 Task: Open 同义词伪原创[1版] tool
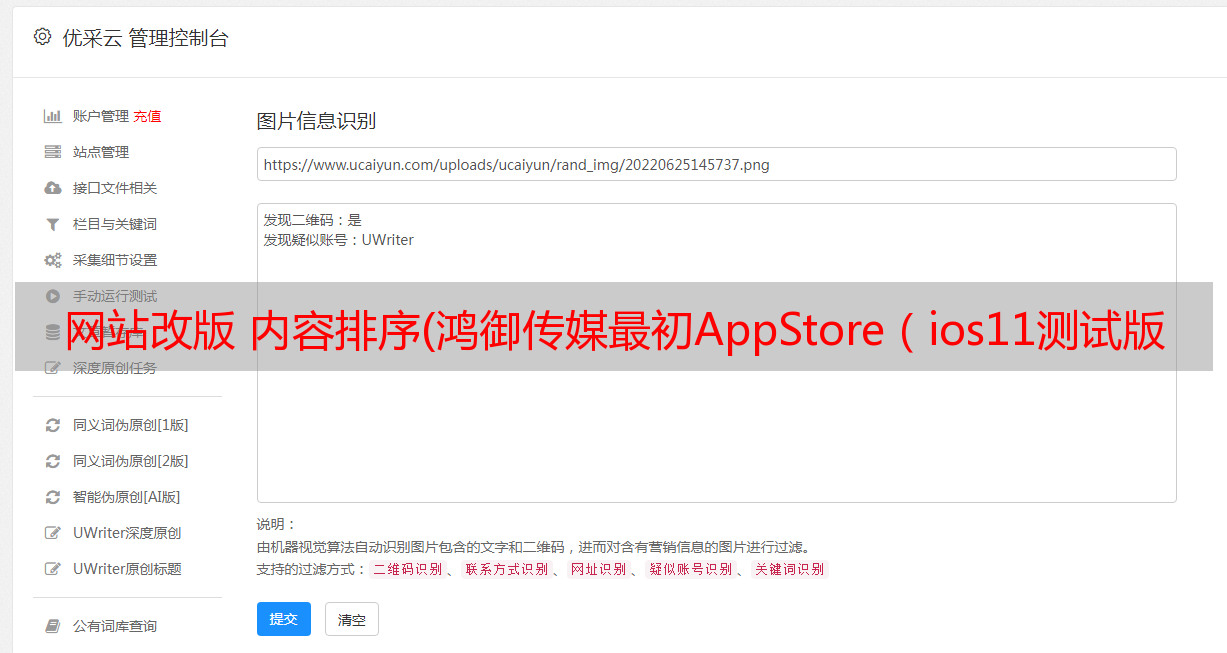tap(130, 425)
